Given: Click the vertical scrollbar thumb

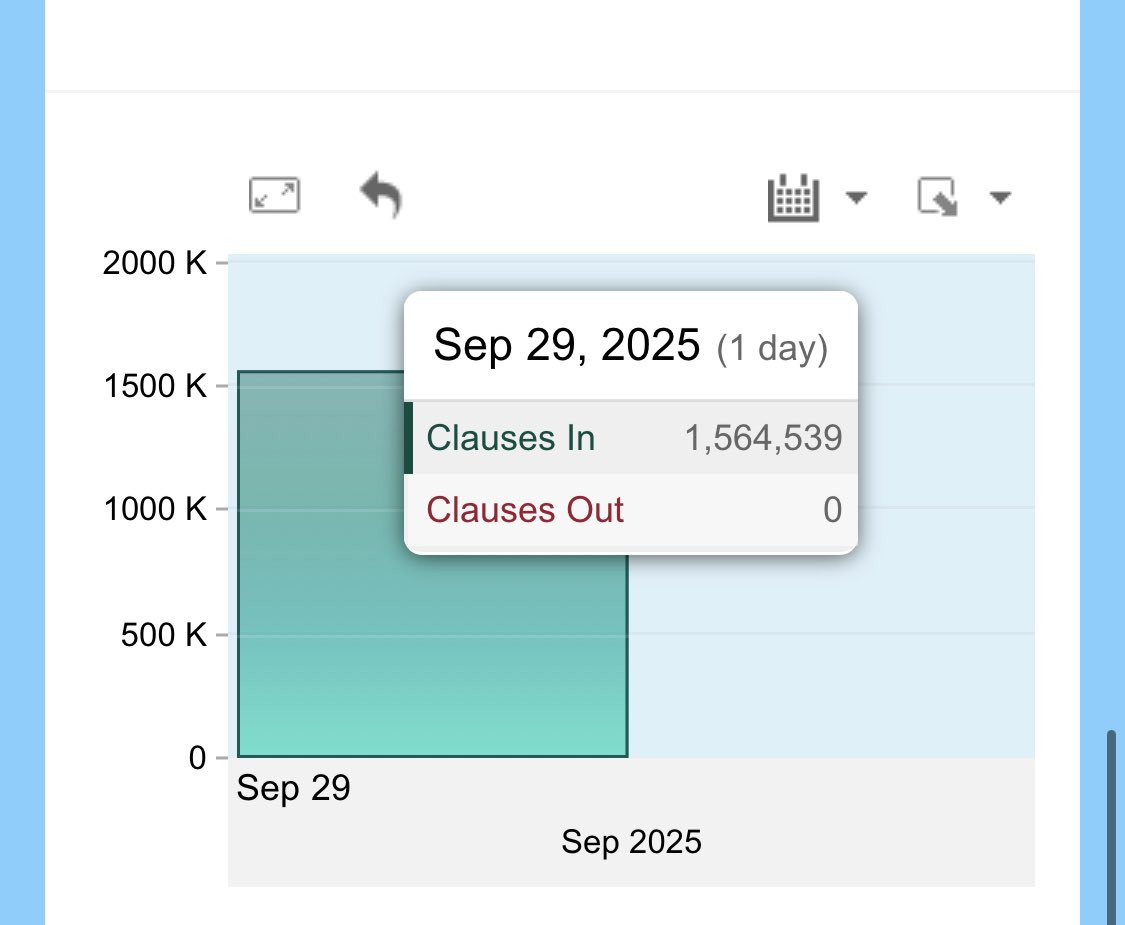Looking at the screenshot, I should pos(1111,827).
